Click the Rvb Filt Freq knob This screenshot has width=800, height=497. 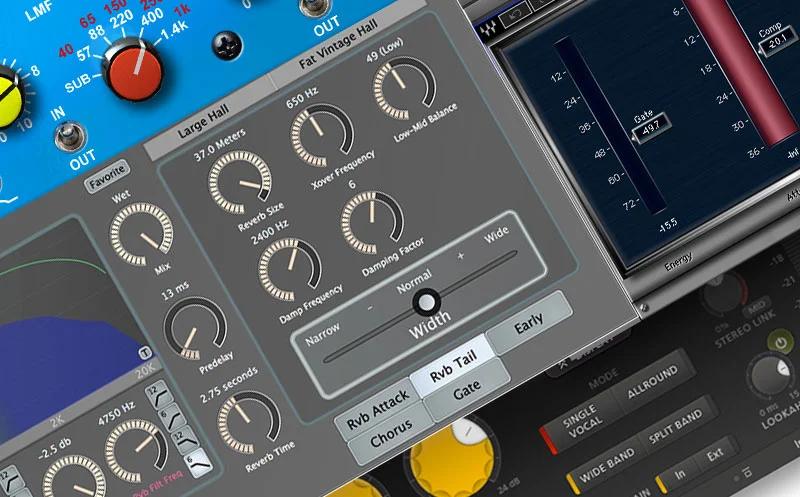(136, 451)
